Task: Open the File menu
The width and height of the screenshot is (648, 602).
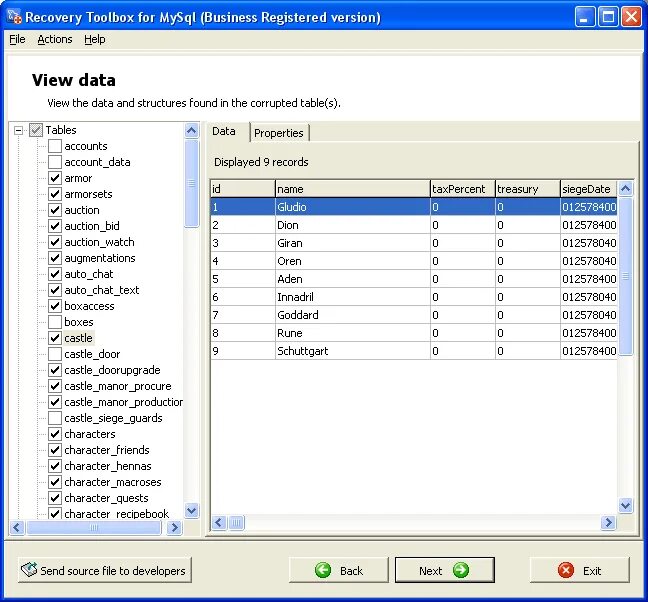Action: 17,39
